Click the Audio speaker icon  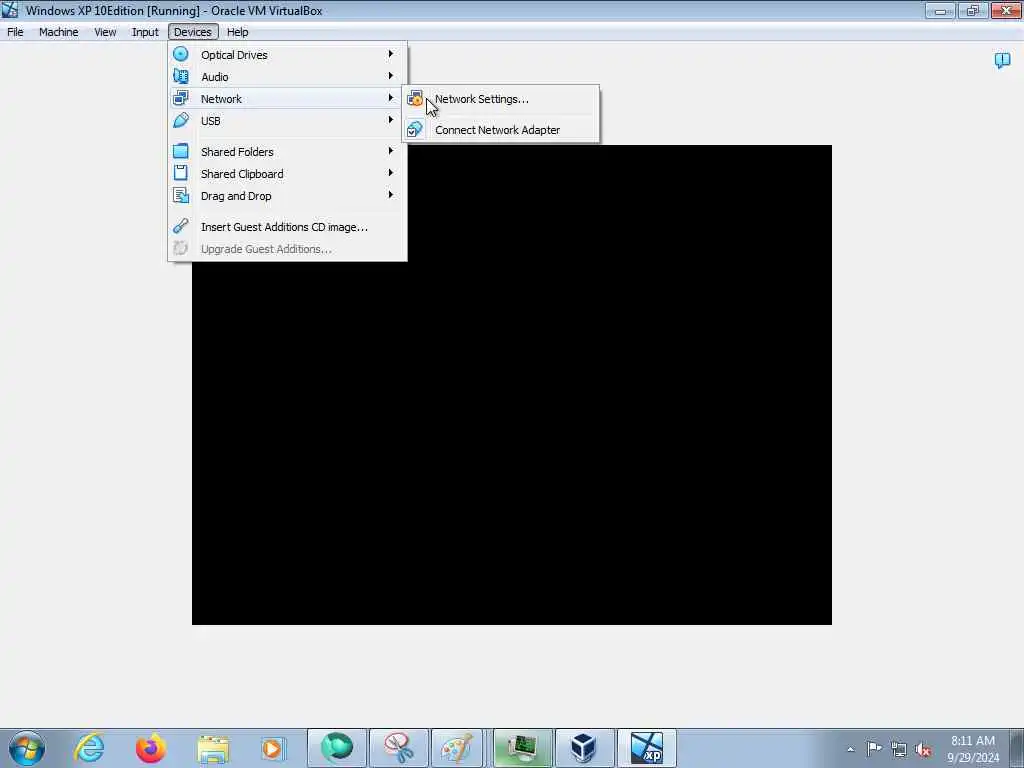(181, 76)
